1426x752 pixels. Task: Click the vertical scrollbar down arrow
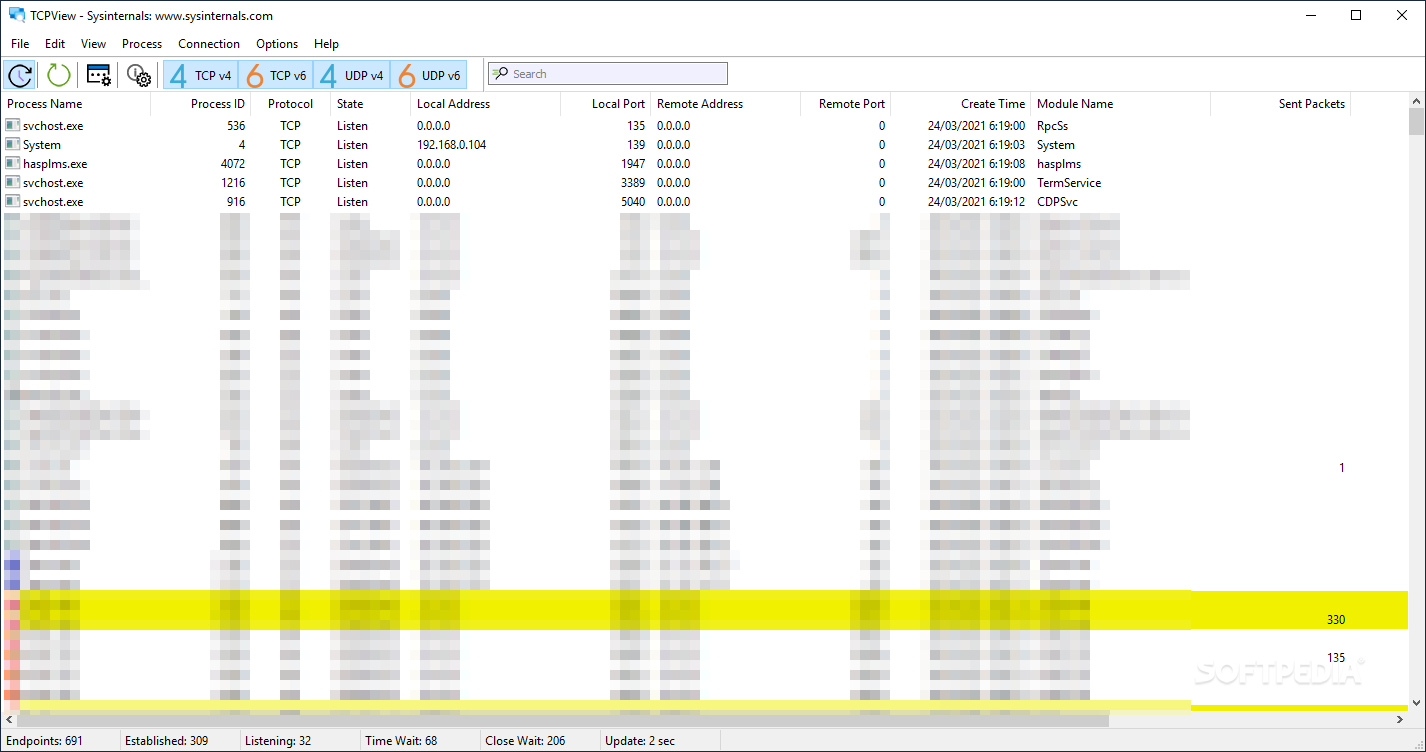tap(1416, 704)
